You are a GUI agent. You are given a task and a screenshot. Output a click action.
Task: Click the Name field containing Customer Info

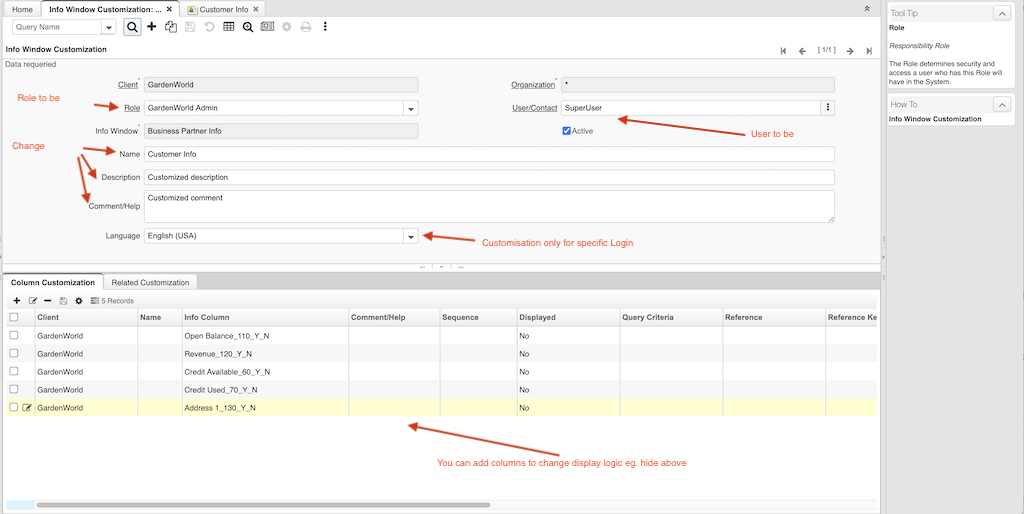pyautogui.click(x=488, y=154)
